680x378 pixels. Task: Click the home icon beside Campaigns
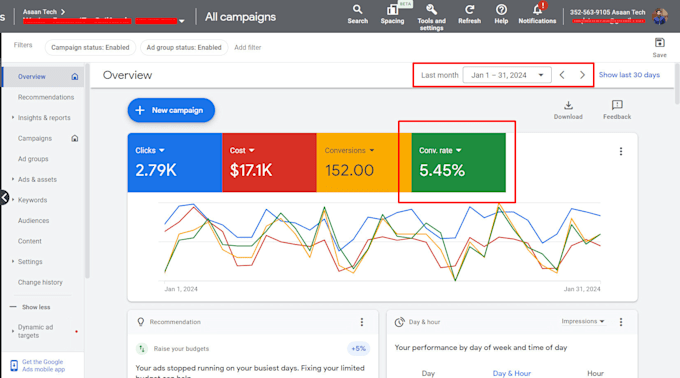[75, 138]
